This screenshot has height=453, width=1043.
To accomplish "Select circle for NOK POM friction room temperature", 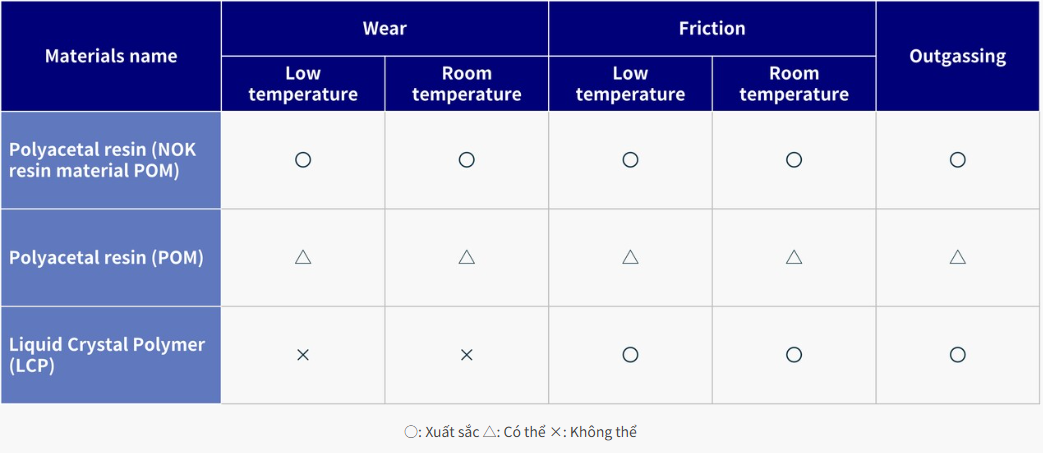I will (x=794, y=160).
